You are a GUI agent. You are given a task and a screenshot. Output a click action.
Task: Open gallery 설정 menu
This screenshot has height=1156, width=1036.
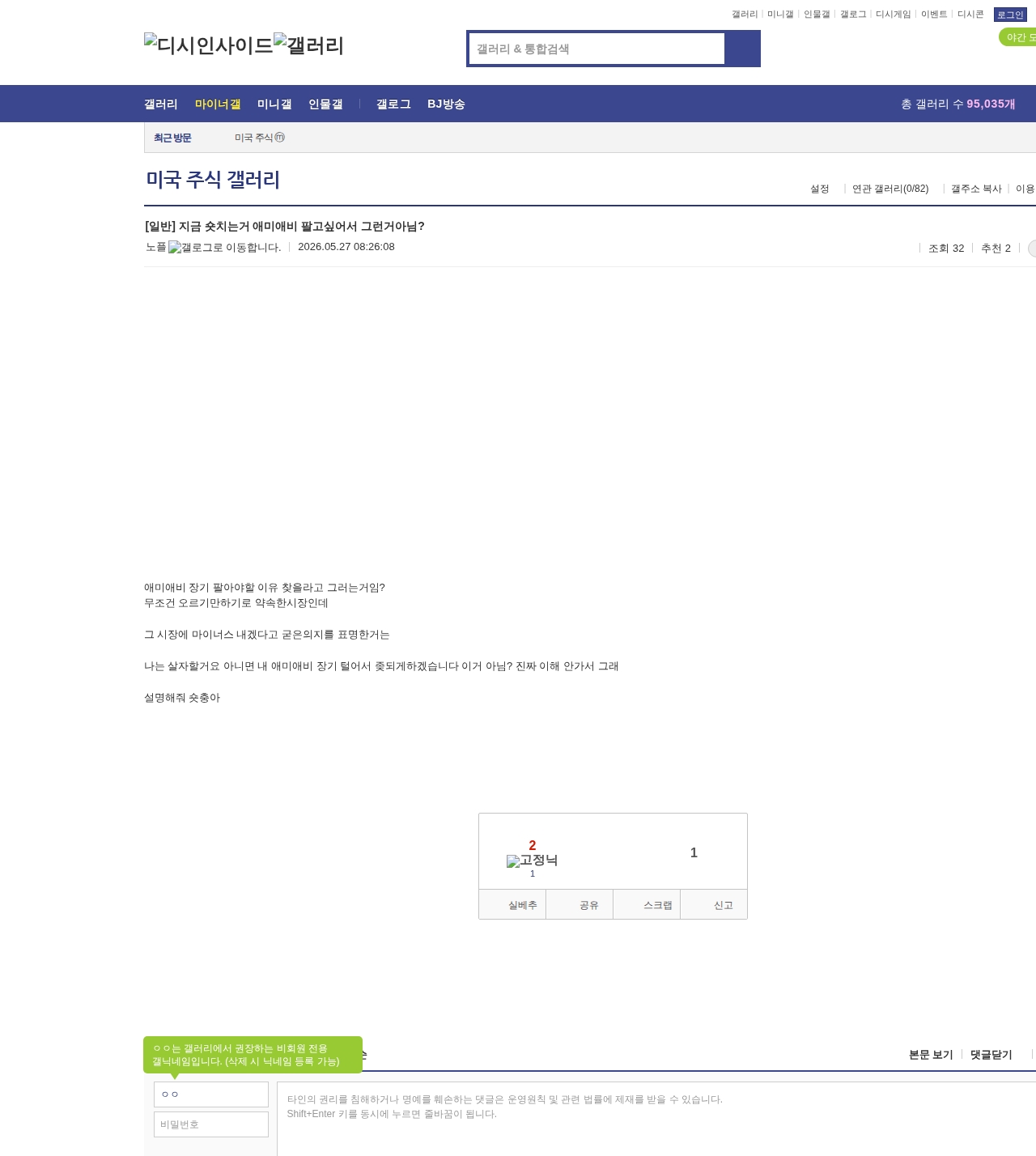(x=820, y=189)
